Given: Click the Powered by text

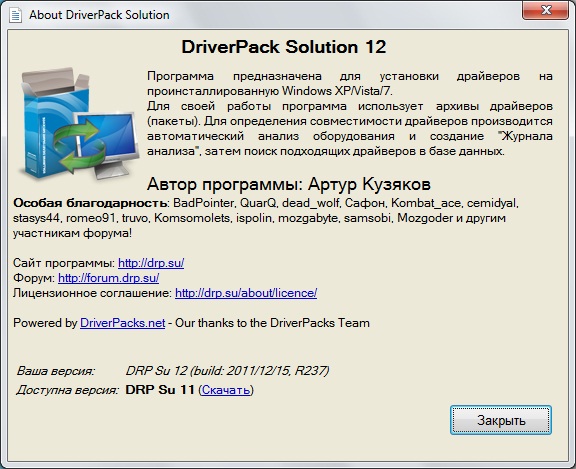Looking at the screenshot, I should 45,323.
